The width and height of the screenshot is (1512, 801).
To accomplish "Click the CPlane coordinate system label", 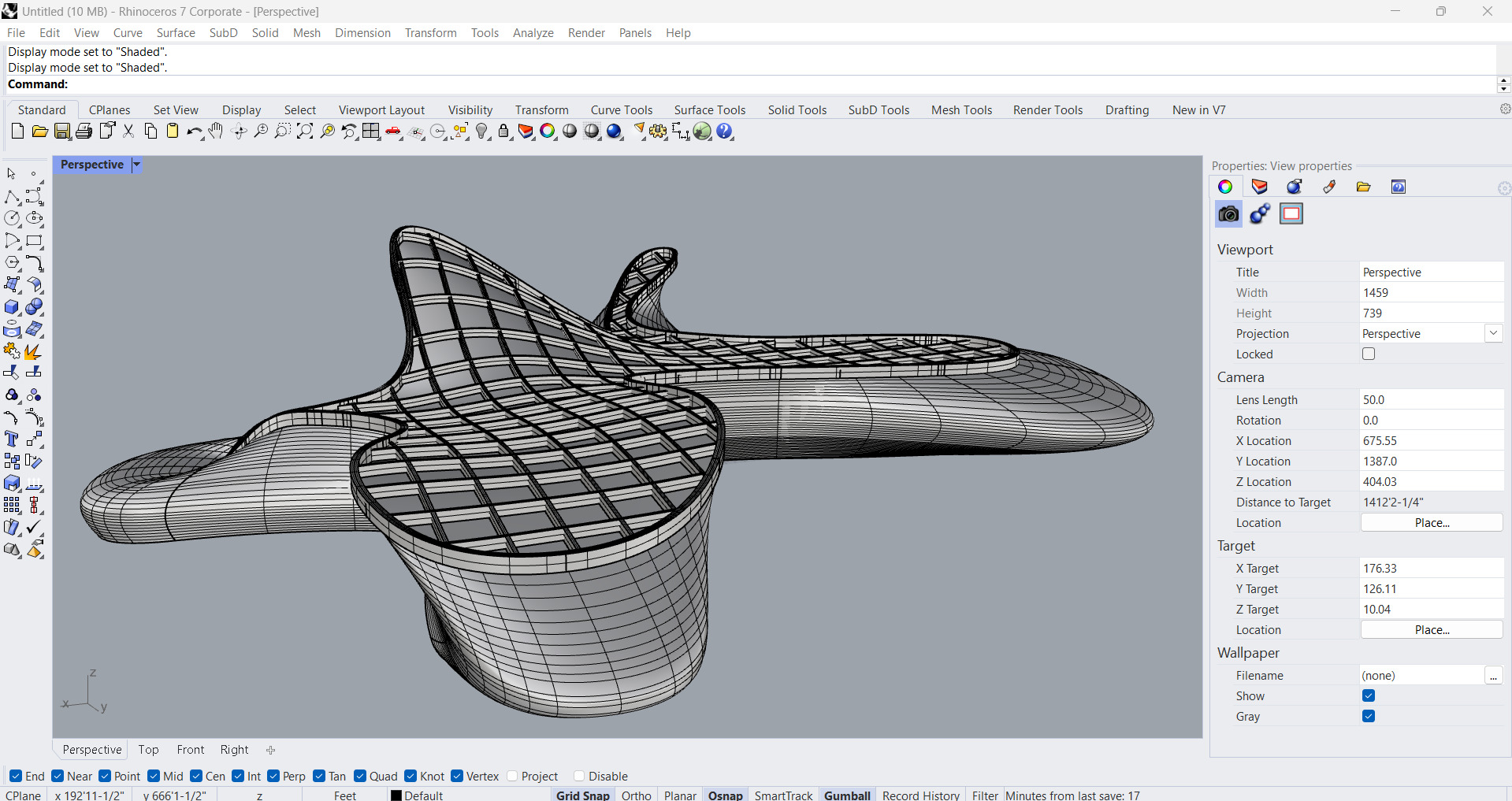I will (24, 795).
